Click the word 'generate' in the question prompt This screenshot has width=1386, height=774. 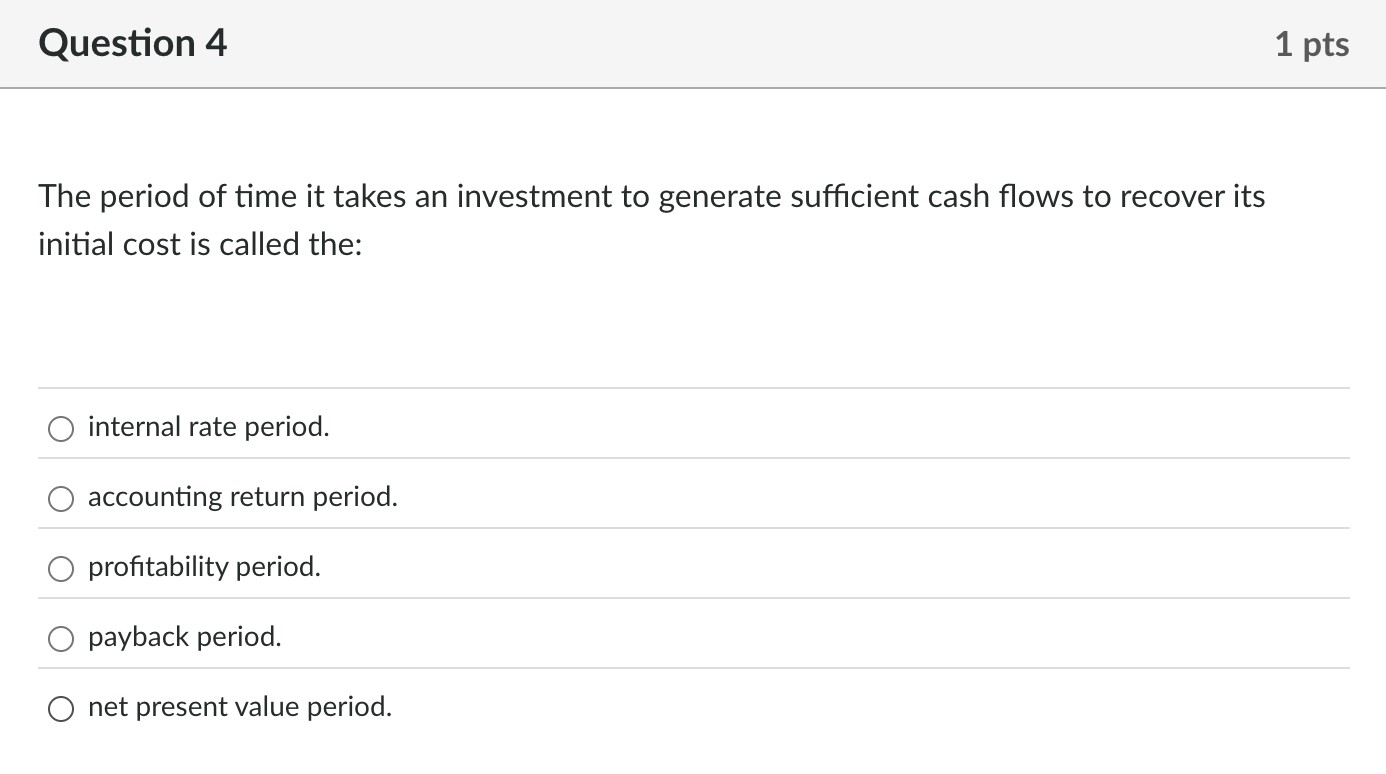[x=718, y=197]
